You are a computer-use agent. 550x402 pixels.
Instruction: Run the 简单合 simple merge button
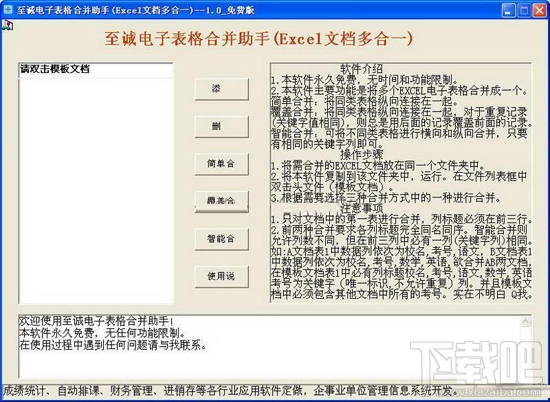click(x=222, y=164)
